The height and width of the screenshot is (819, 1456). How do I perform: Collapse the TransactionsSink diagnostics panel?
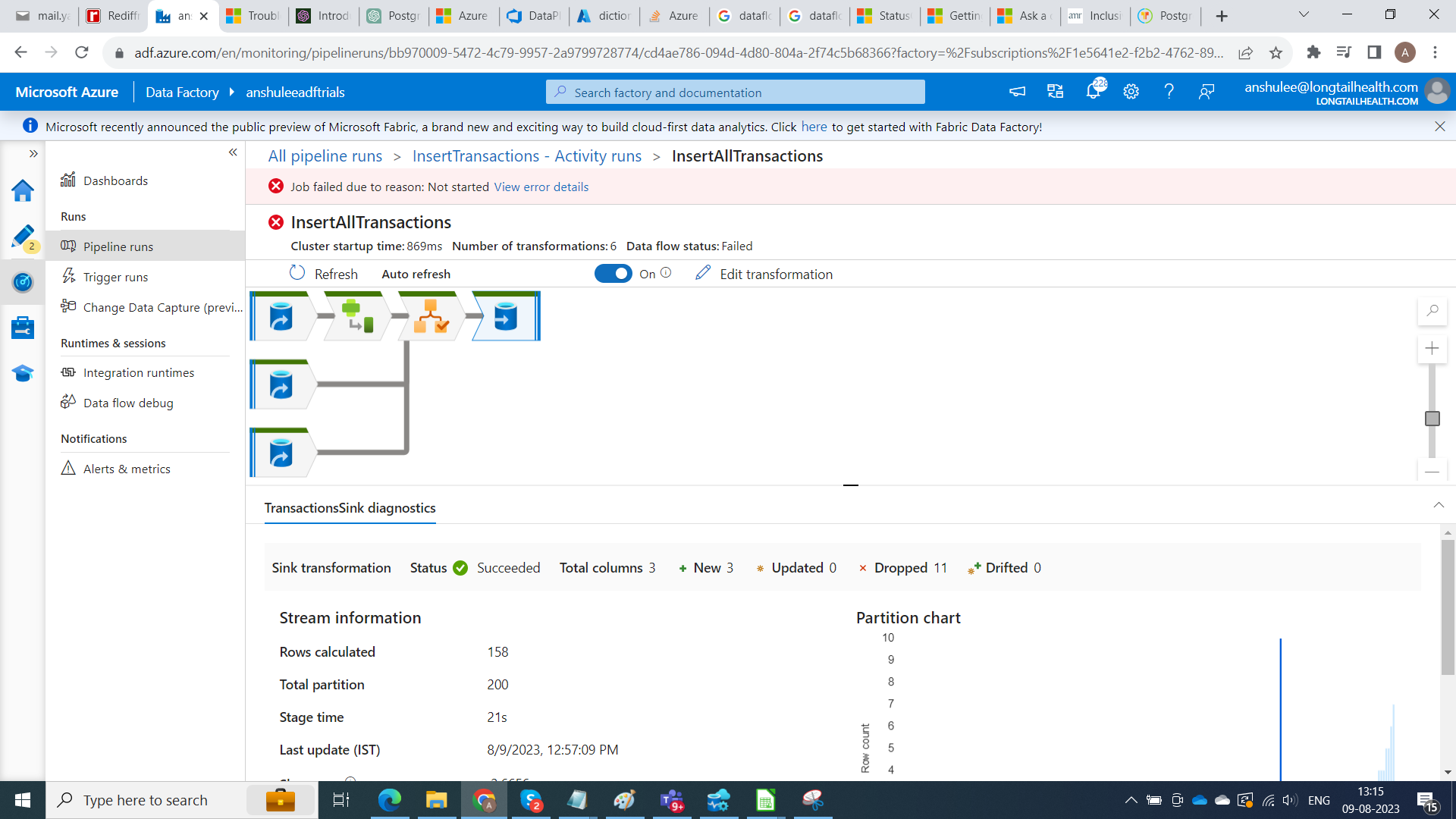point(1439,505)
